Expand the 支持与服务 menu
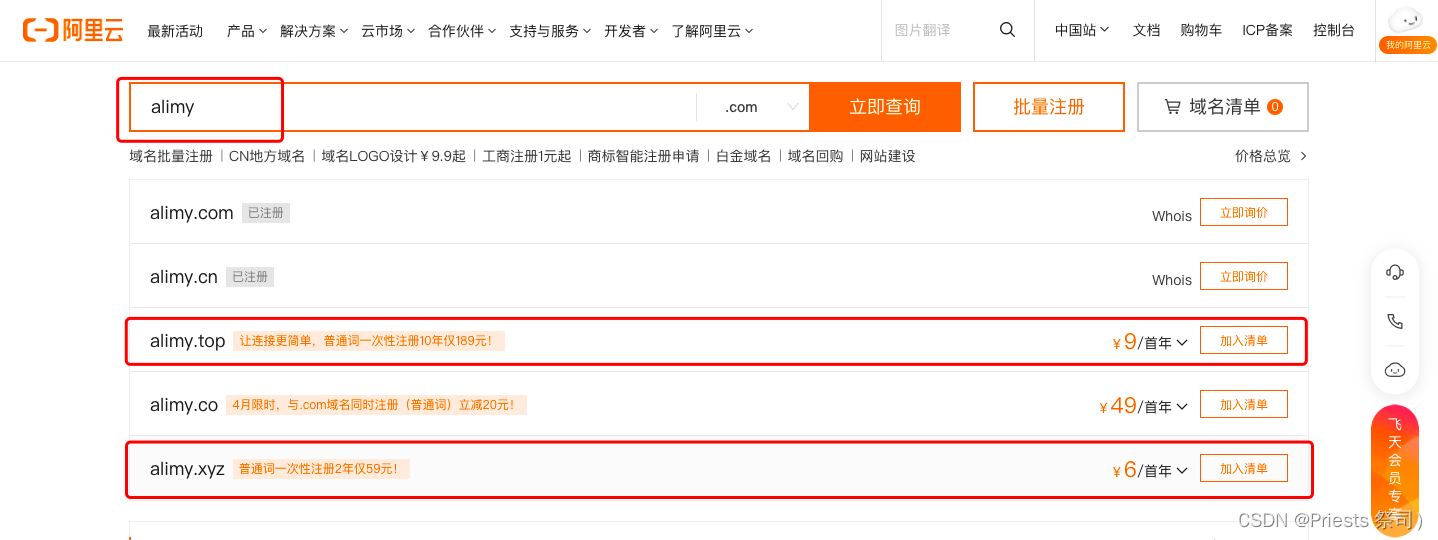 (x=550, y=31)
